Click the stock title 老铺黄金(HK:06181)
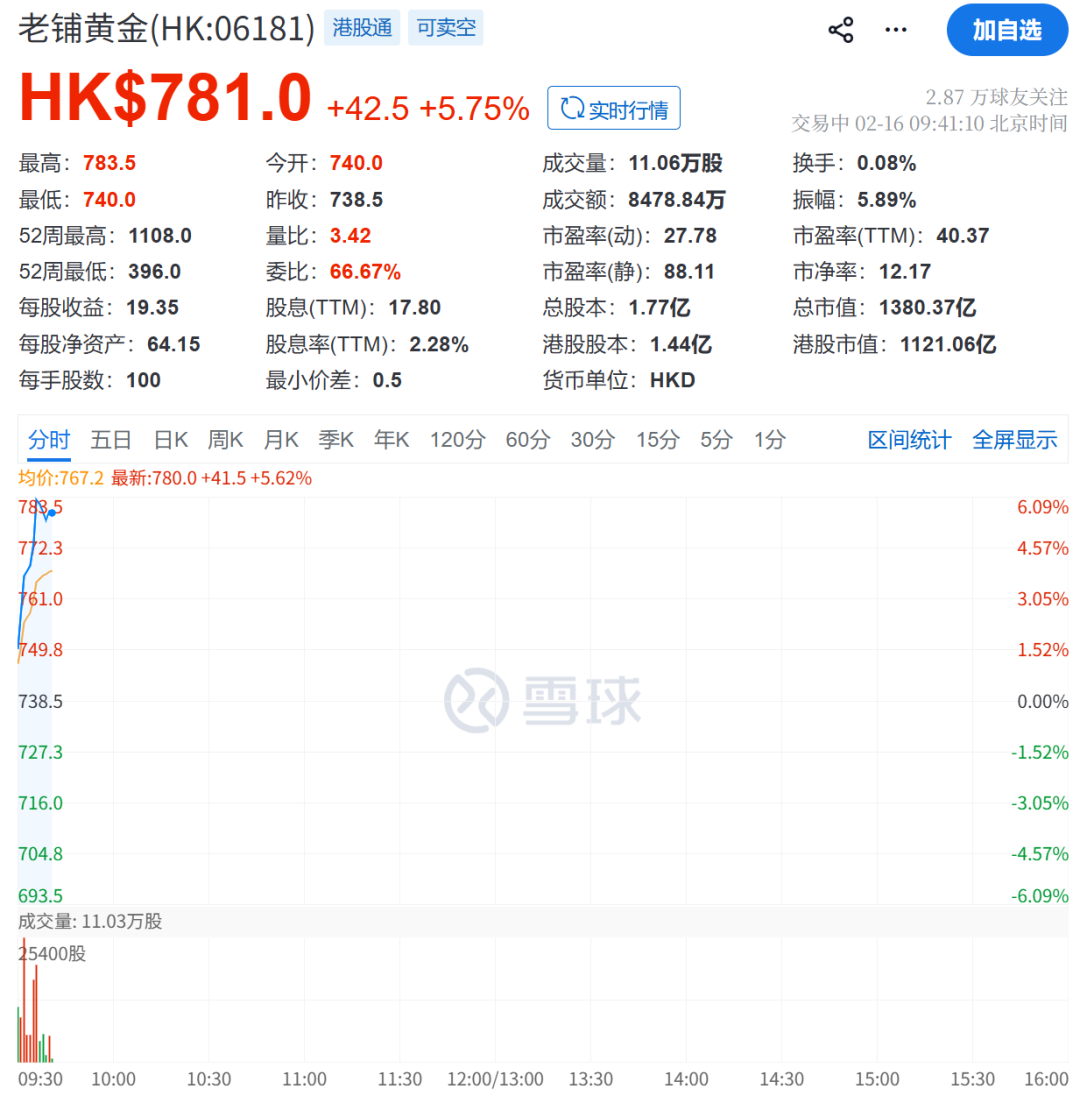 coord(166,29)
